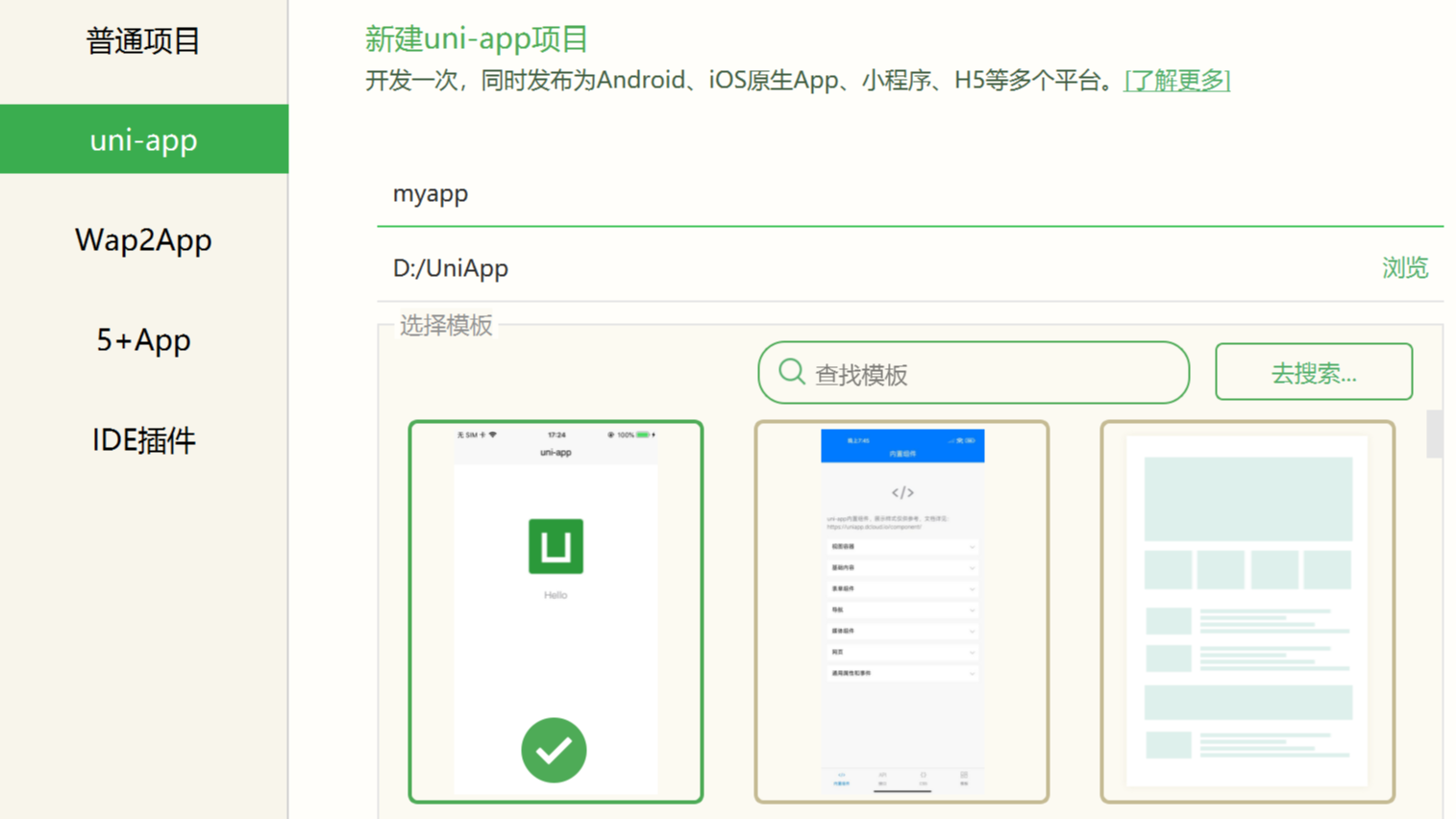The image size is (1456, 819).
Task: Select the wireframe layout template thumbnail
Action: click(x=1247, y=611)
